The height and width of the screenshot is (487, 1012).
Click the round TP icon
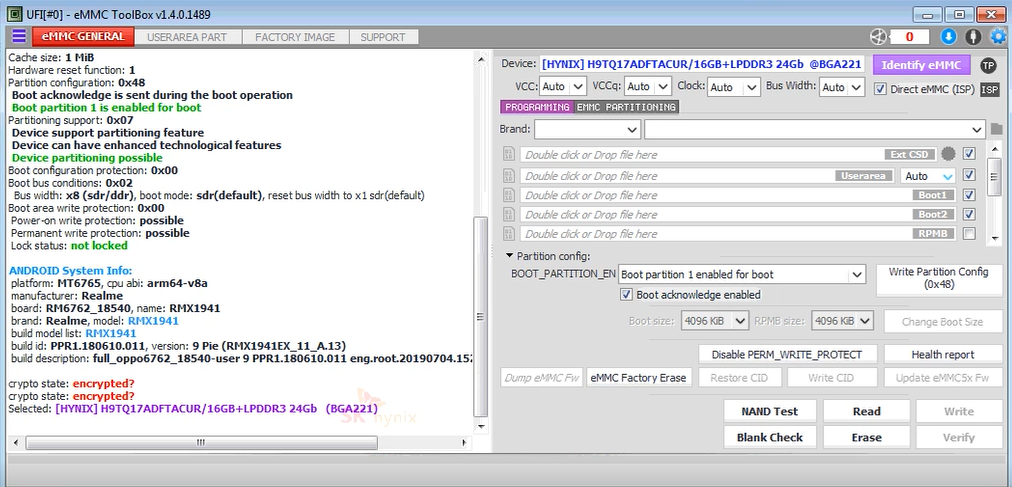988,65
